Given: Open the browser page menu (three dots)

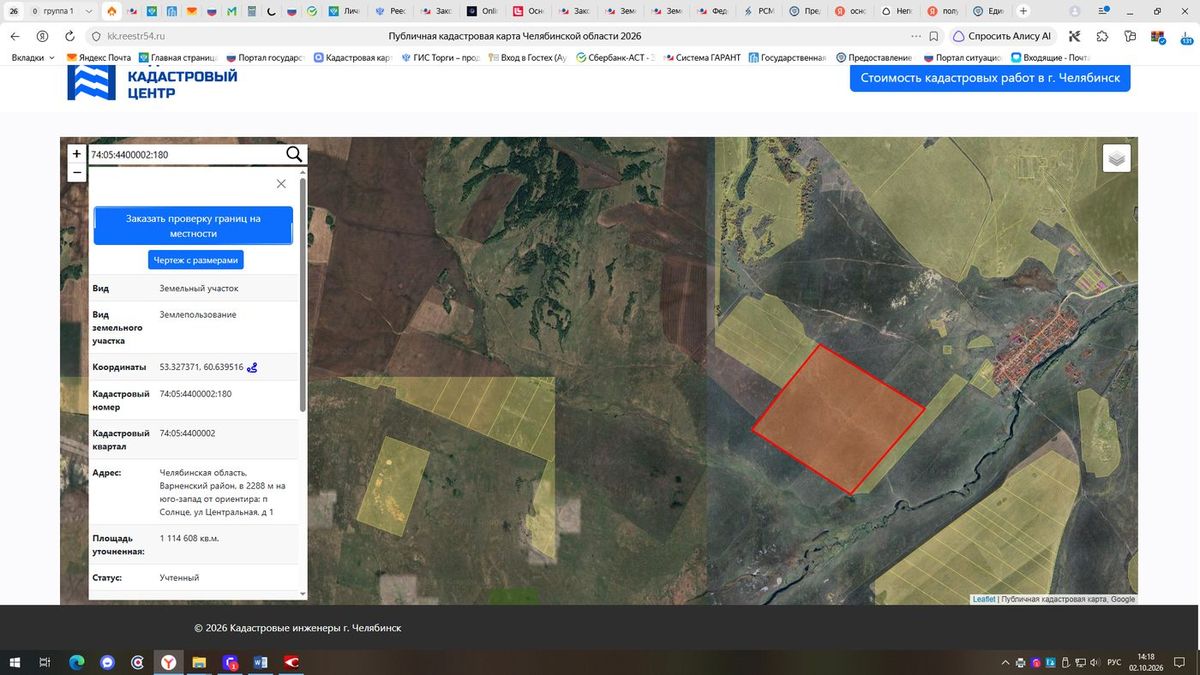Looking at the screenshot, I should (916, 36).
